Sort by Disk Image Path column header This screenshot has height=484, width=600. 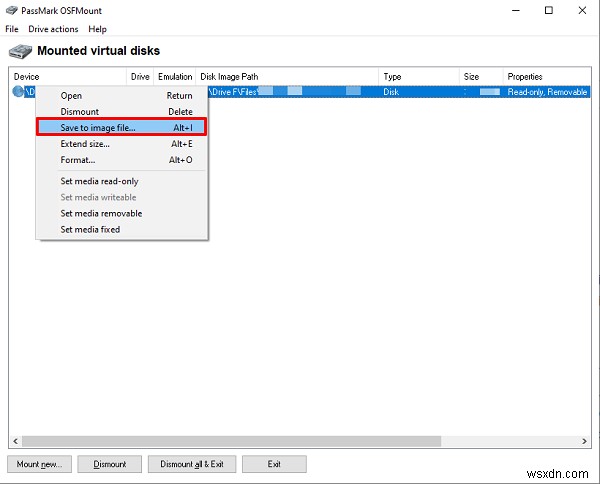(x=287, y=77)
